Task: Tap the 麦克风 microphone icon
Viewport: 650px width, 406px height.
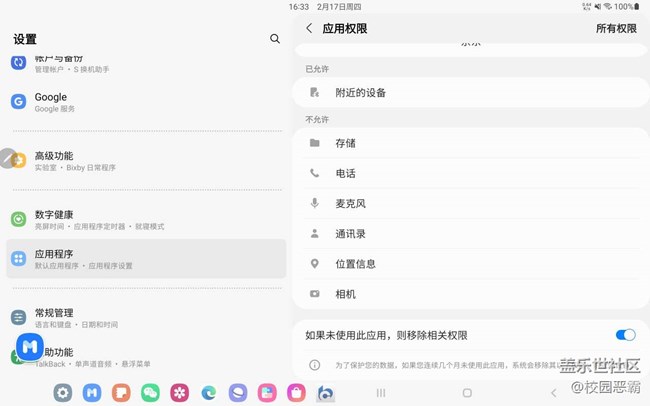Action: [x=315, y=203]
